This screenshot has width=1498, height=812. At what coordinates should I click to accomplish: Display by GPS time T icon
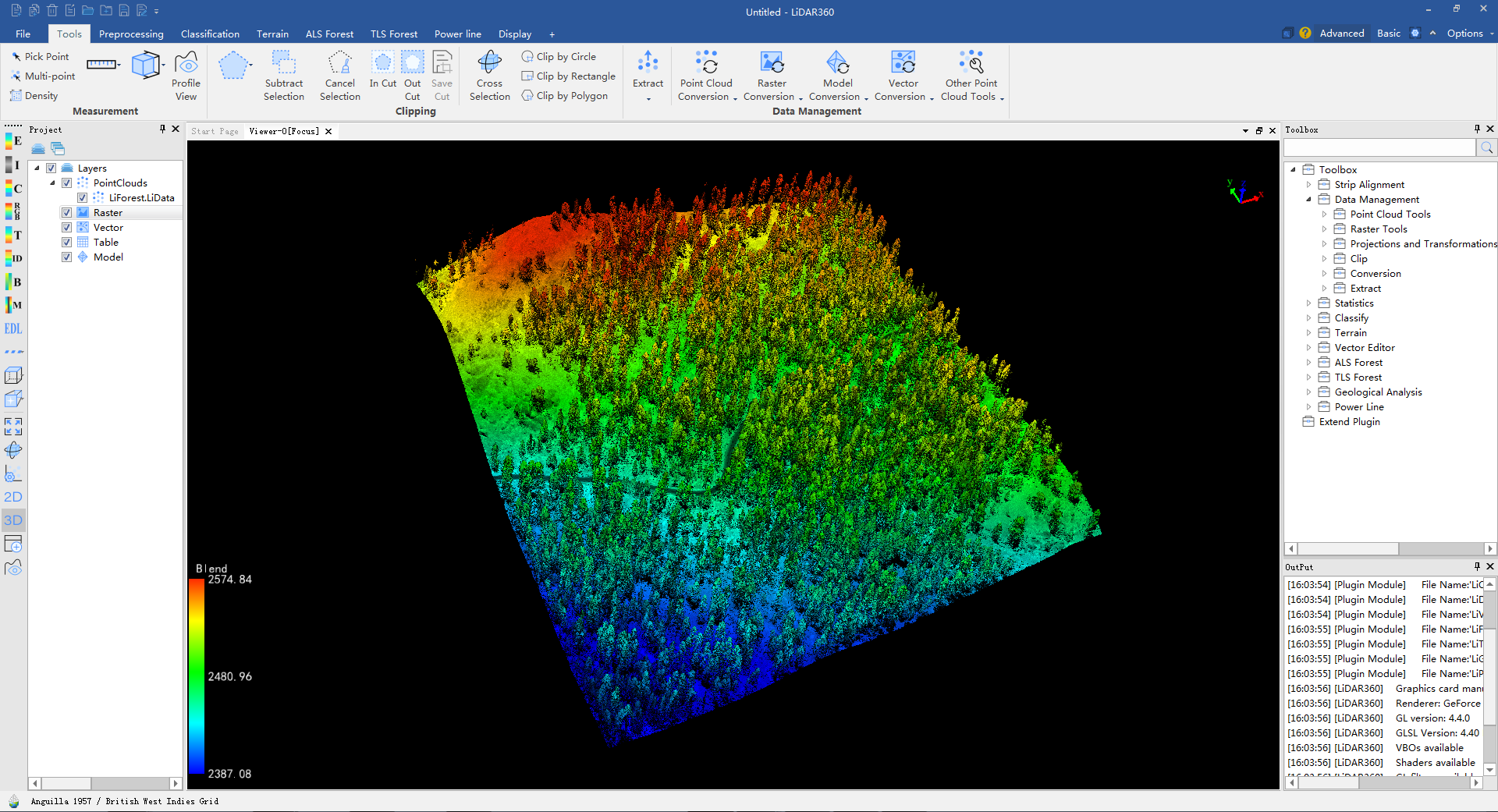click(13, 235)
